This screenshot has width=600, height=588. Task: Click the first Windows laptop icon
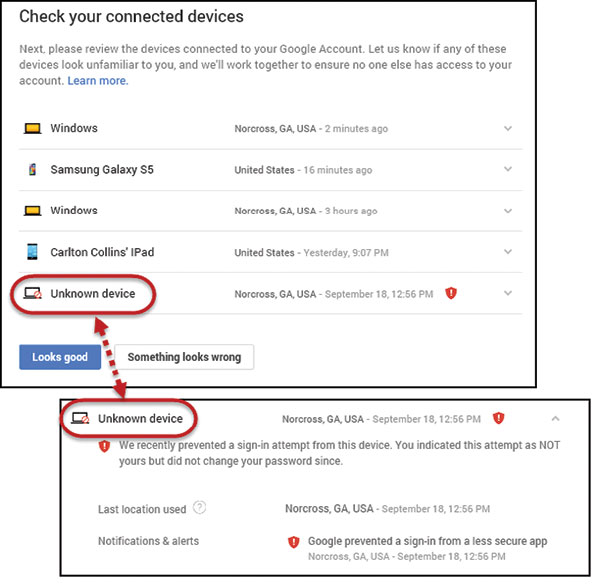click(x=32, y=129)
